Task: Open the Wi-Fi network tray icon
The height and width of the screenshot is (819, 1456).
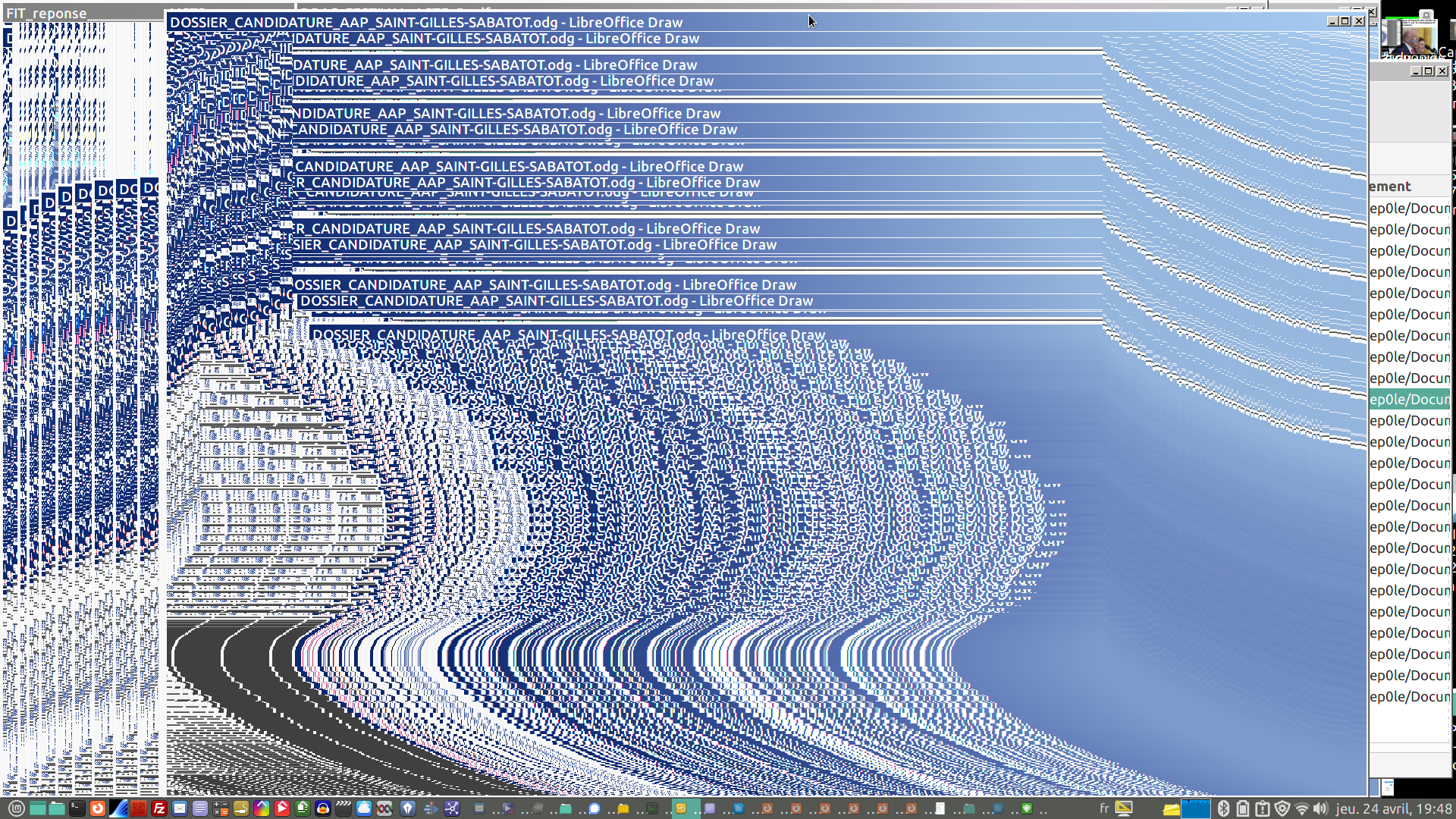Action: coord(1302,808)
